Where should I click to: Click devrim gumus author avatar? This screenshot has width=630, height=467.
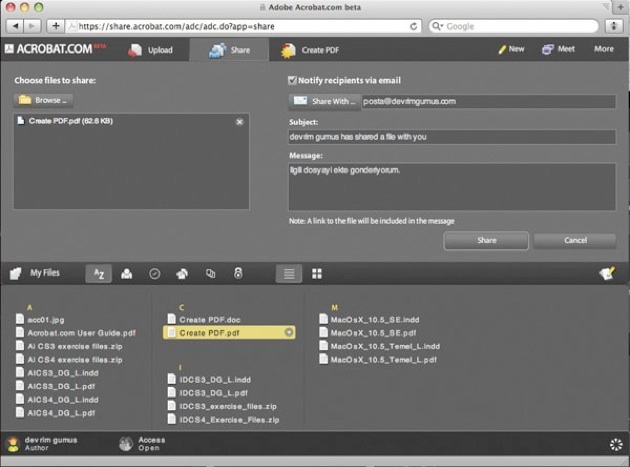click(13, 444)
